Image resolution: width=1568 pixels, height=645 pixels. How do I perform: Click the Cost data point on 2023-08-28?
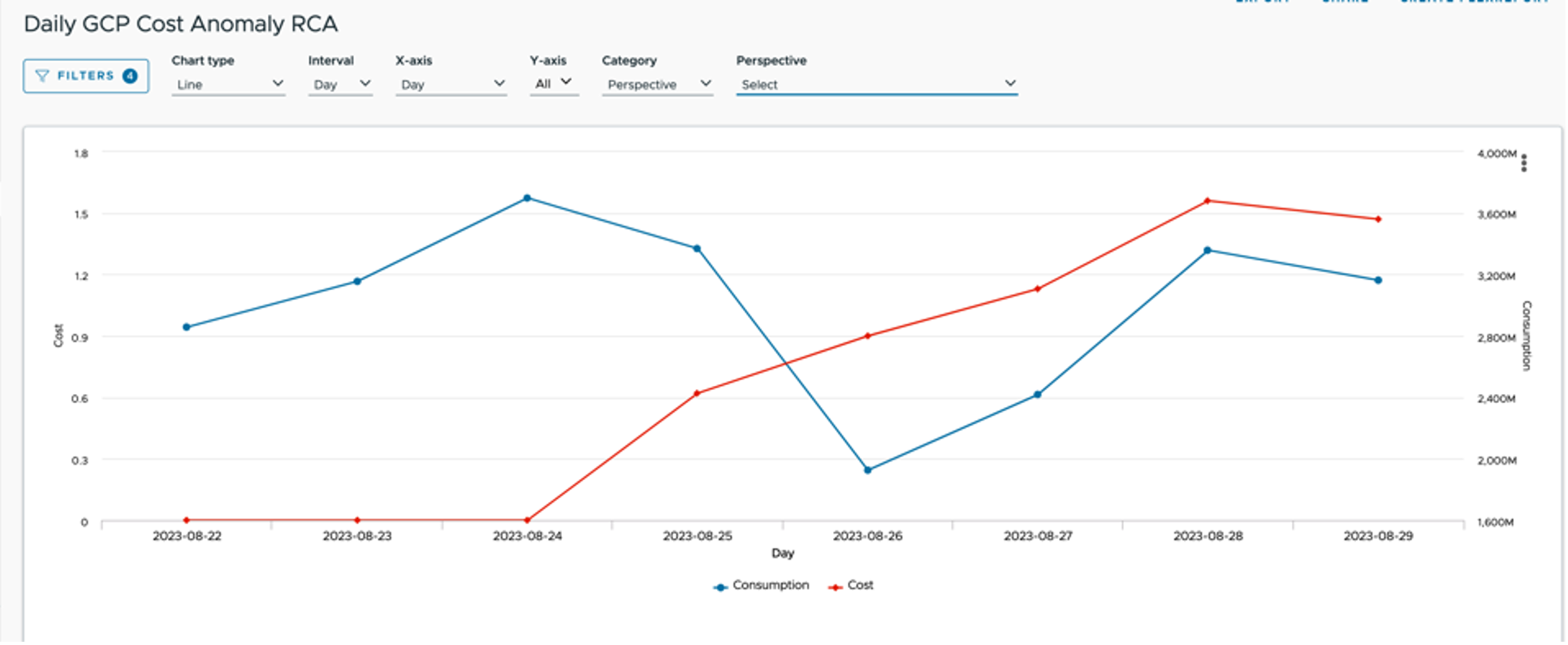[1207, 201]
